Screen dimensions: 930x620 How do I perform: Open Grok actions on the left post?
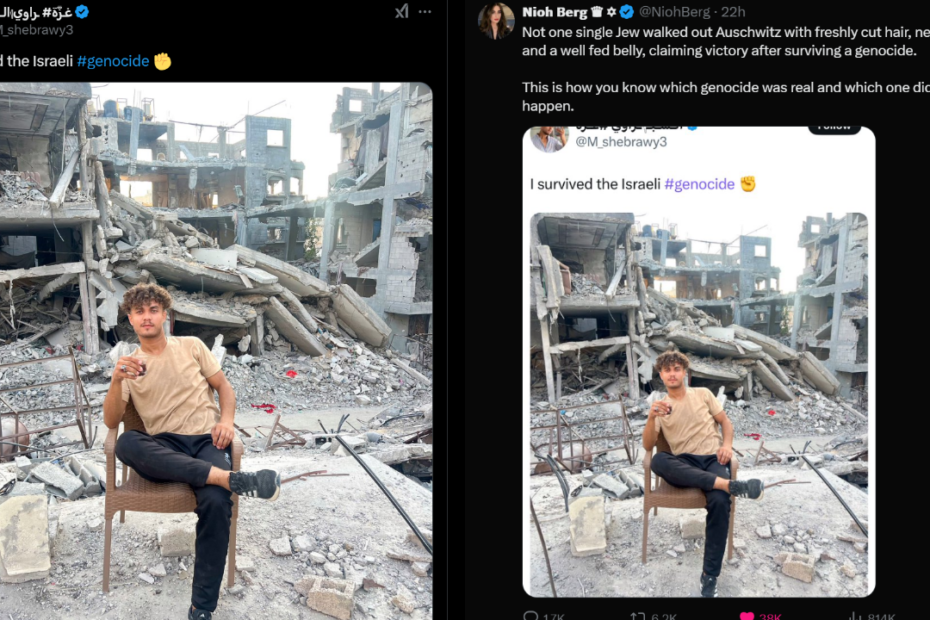[x=401, y=11]
